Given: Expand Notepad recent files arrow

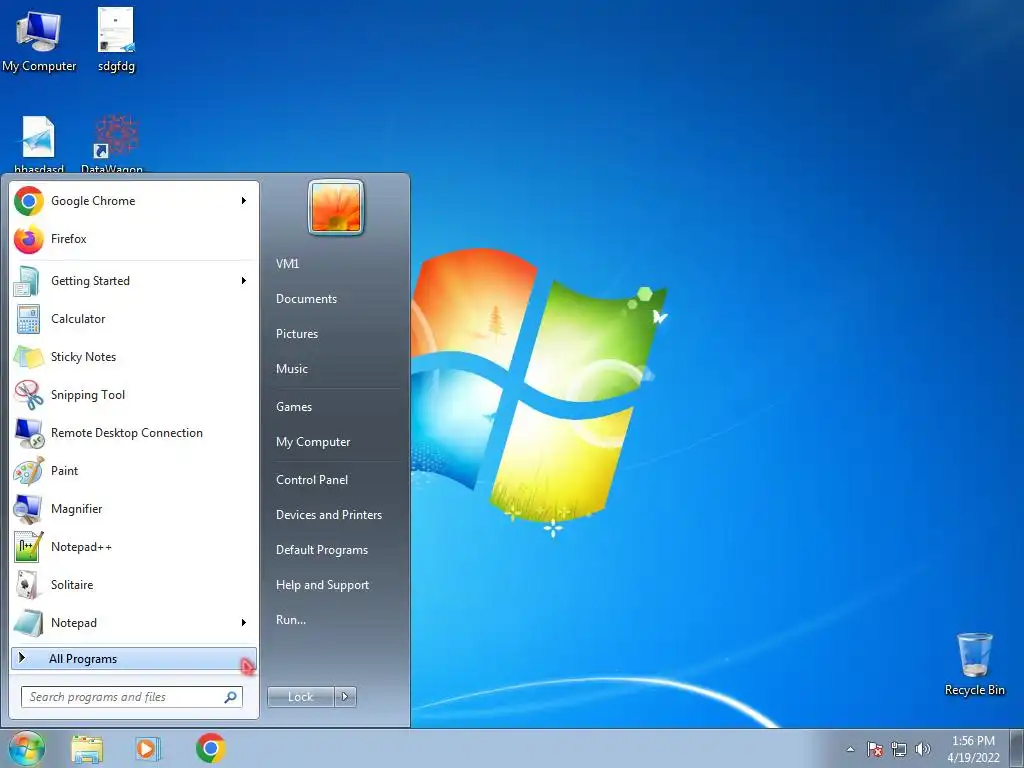Looking at the screenshot, I should (244, 622).
